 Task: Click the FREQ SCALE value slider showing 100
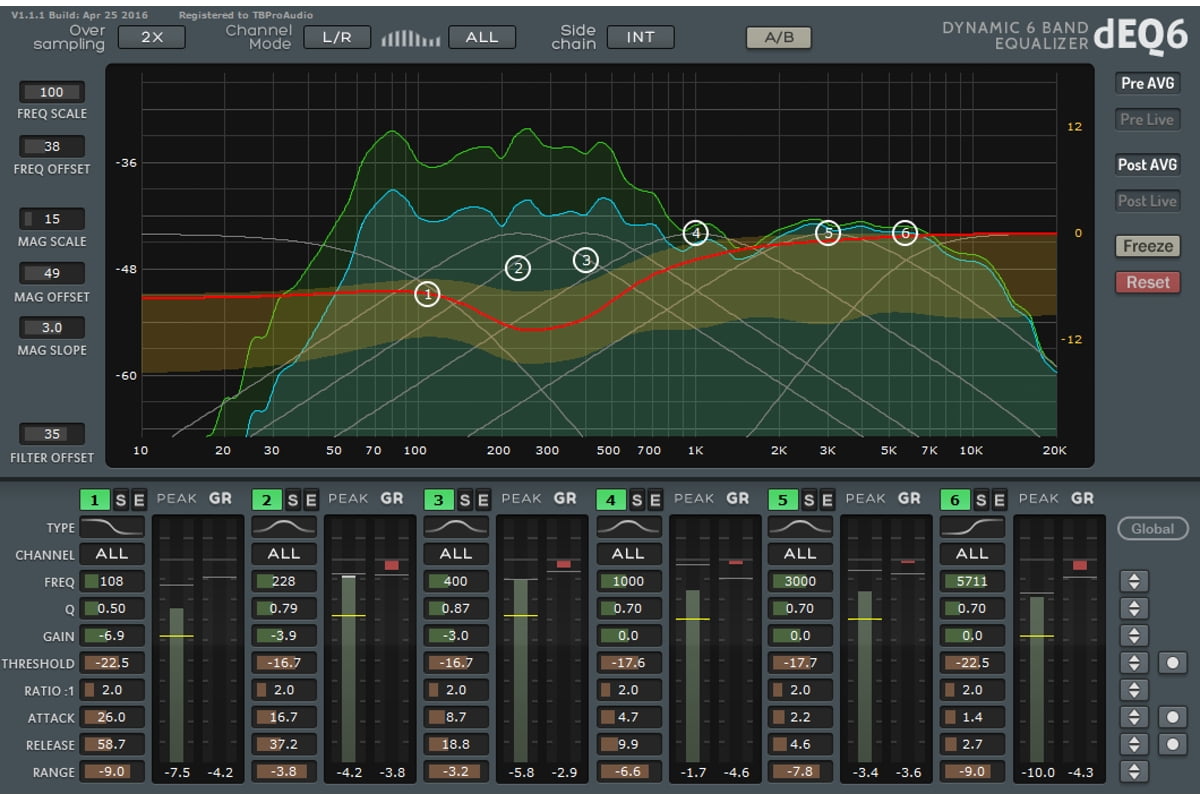click(52, 92)
